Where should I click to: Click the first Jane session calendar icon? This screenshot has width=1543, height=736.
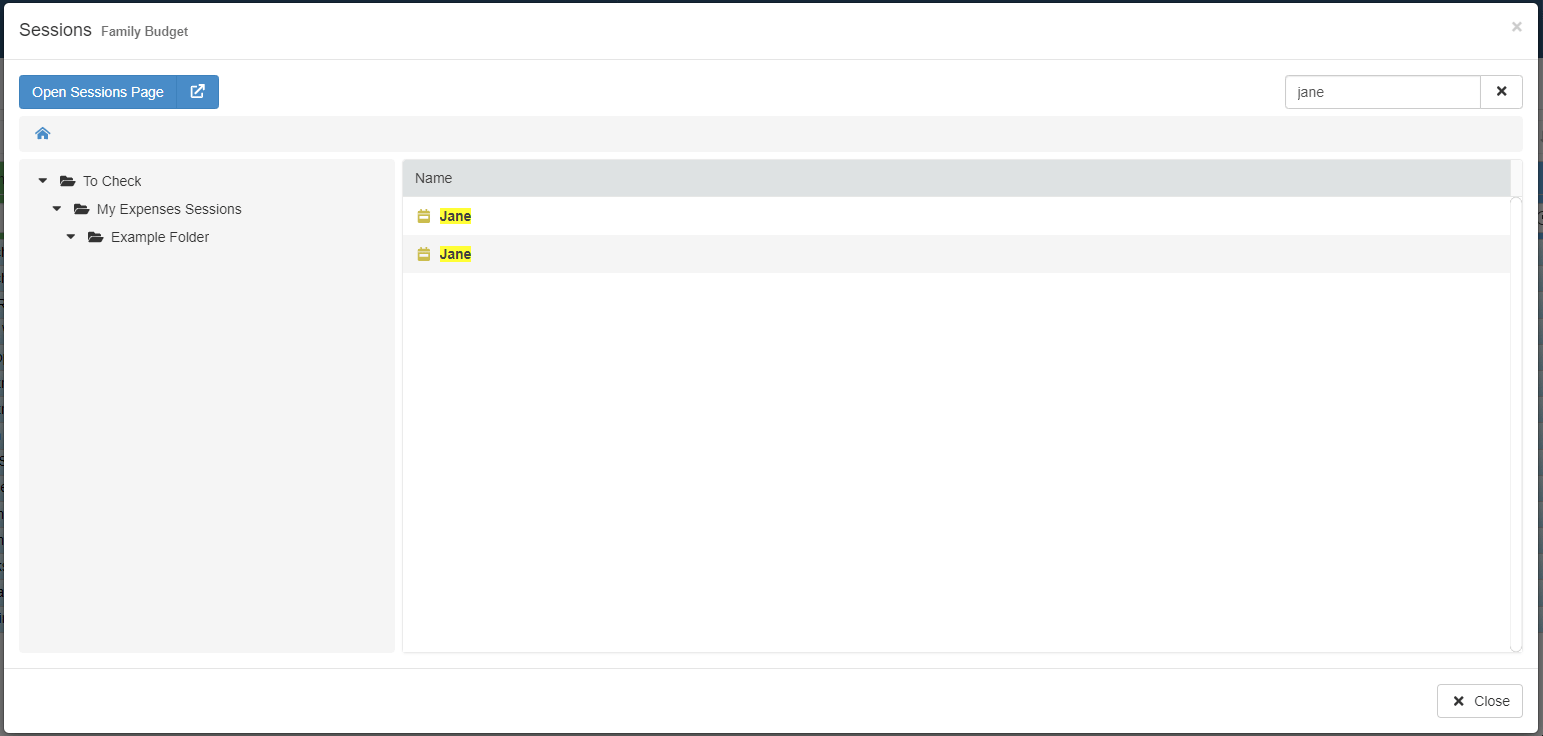[x=424, y=216]
